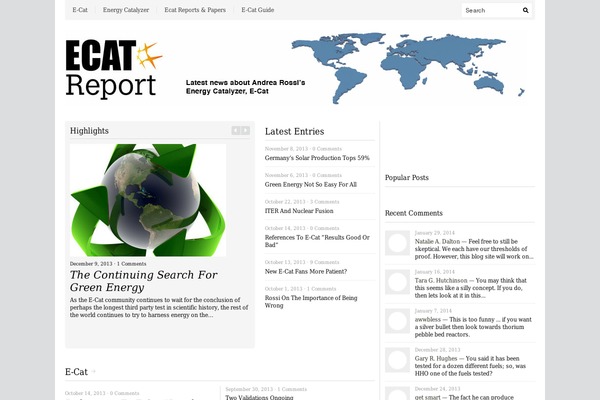Open Green Energy Not So Easy For All
The width and height of the screenshot is (600, 400).
pos(311,184)
